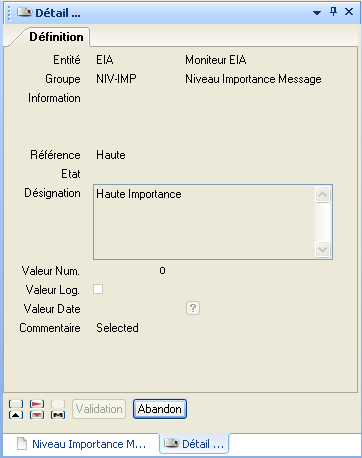
Task: Switch to the Niveau Importance M... bottom tab
Action: pyautogui.click(x=82, y=444)
